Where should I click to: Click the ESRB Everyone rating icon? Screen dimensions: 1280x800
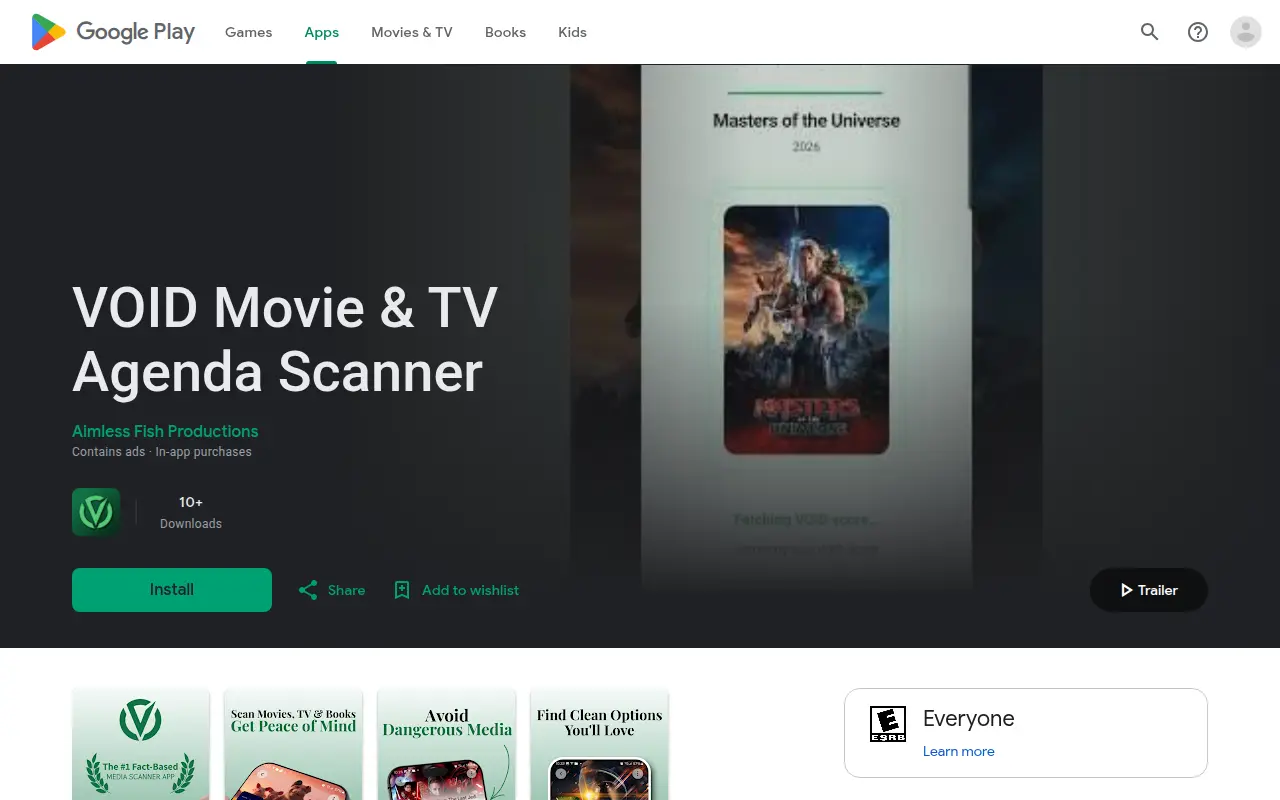click(888, 724)
